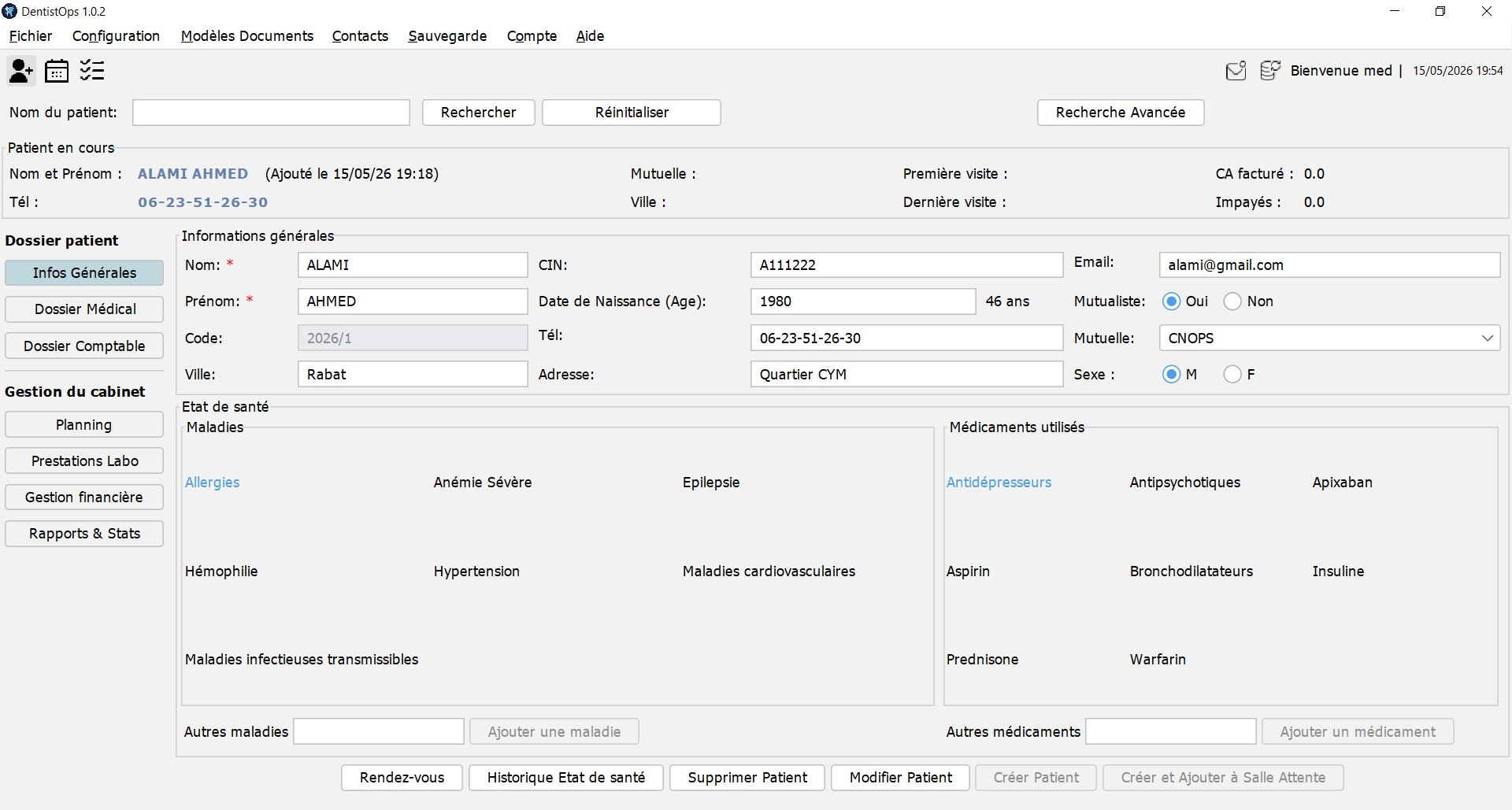The height and width of the screenshot is (810, 1512).
Task: Select Bronchodilatateurs medication
Action: tap(1191, 571)
